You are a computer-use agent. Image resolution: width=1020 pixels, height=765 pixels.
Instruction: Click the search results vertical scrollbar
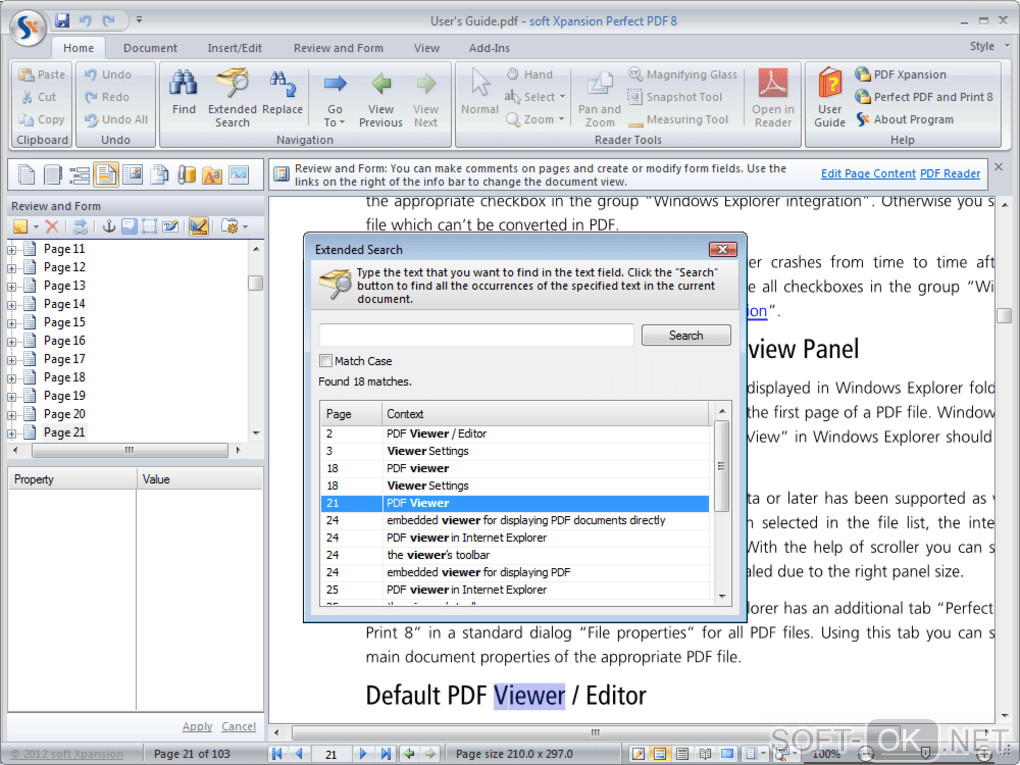721,465
